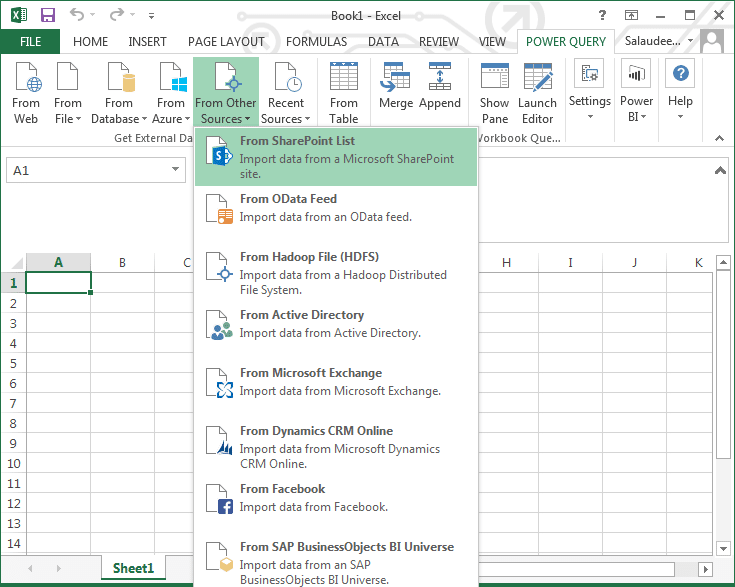The image size is (735, 587).
Task: Open Ribbon Display Options
Action: [x=631, y=15]
